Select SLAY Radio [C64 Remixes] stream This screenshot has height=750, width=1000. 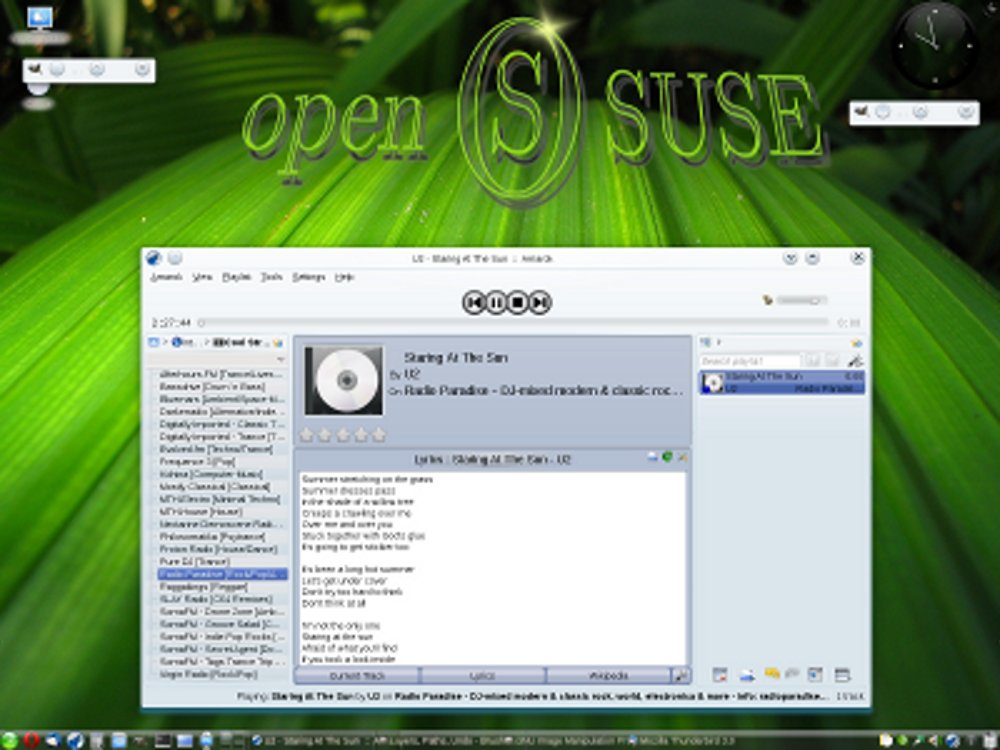pos(216,599)
